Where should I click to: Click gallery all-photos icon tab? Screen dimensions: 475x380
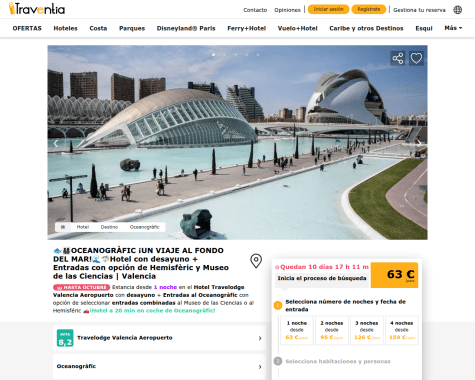[63, 227]
